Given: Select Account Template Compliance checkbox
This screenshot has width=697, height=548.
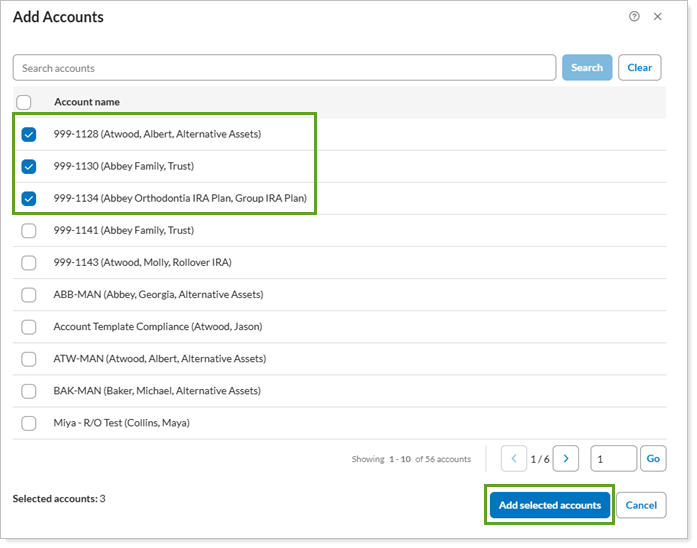Looking at the screenshot, I should [x=29, y=327].
